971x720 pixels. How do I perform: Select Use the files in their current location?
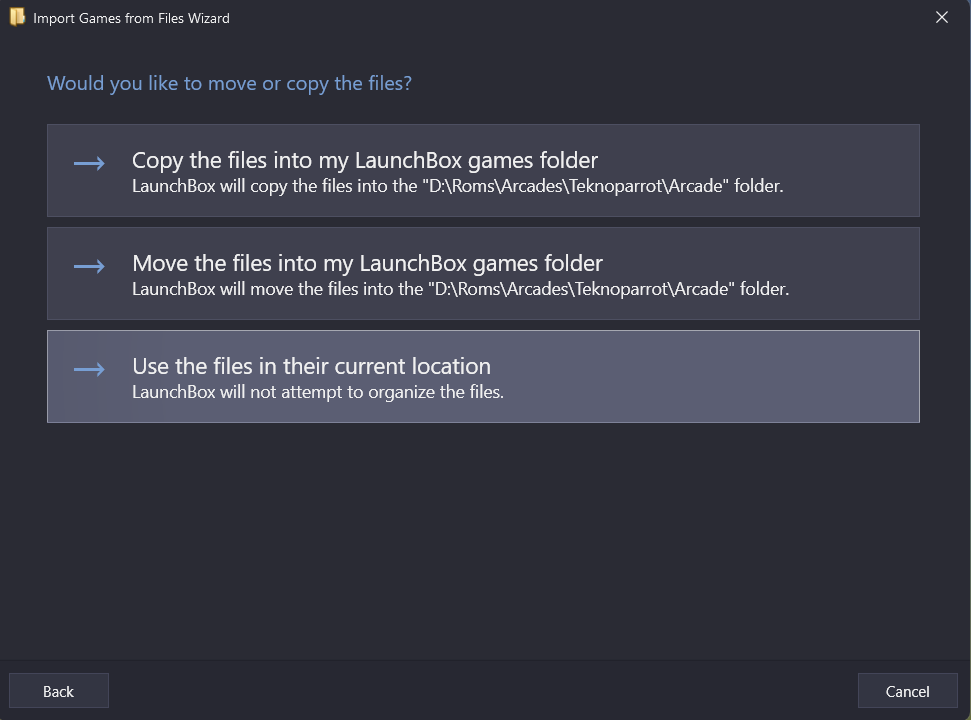pos(483,376)
